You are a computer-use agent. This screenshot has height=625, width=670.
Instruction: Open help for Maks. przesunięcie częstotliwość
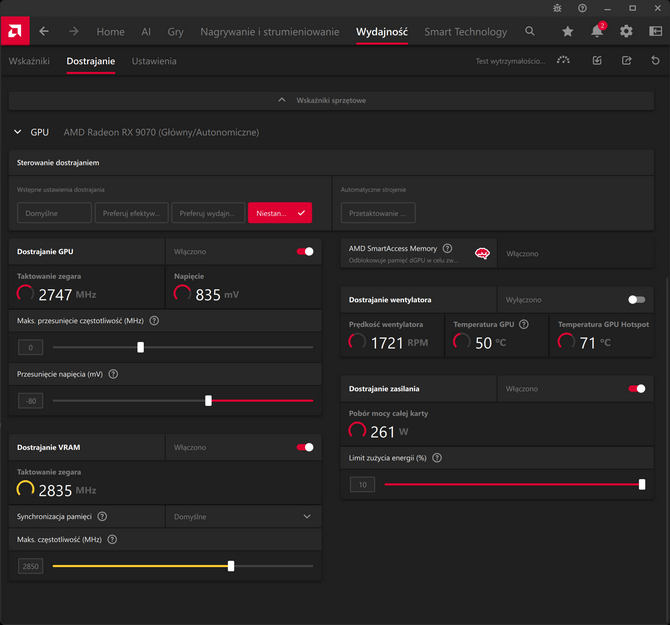[x=154, y=320]
